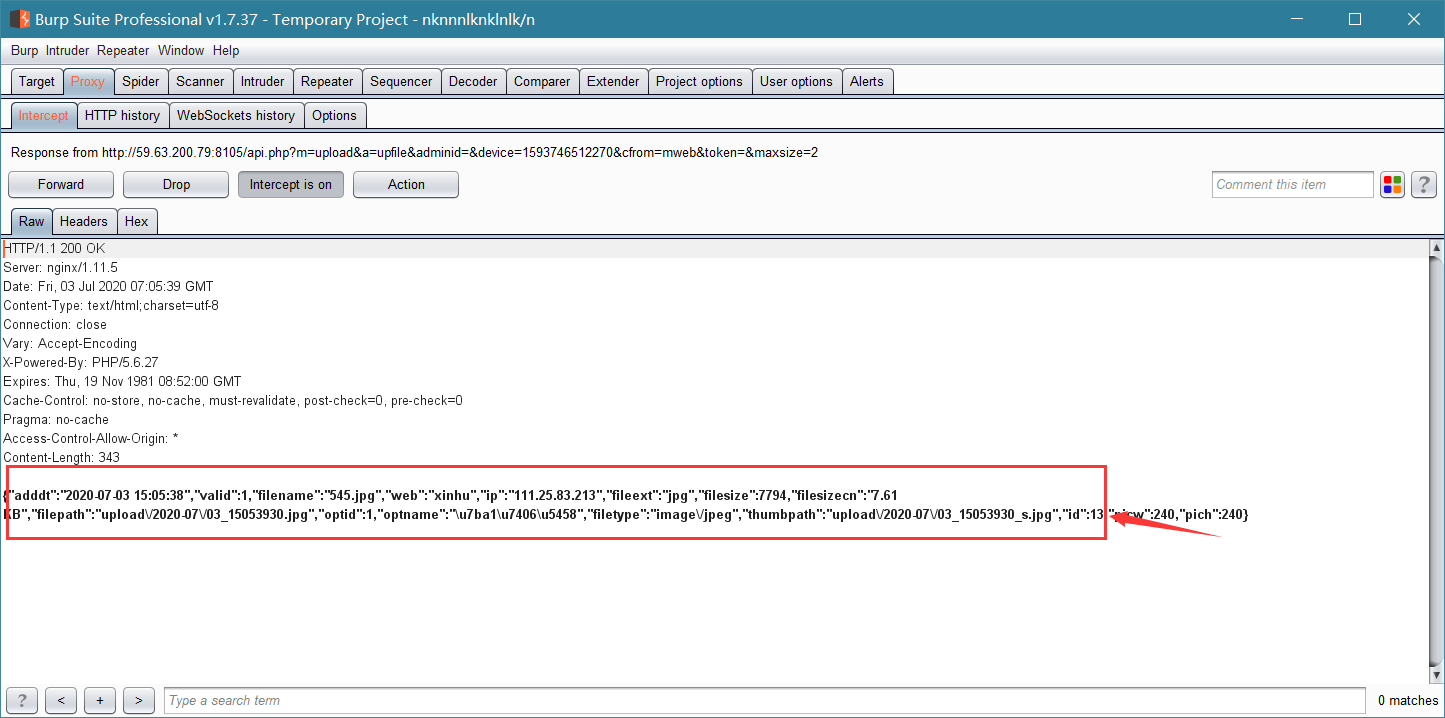Switch to the Comparer tab

tap(542, 81)
